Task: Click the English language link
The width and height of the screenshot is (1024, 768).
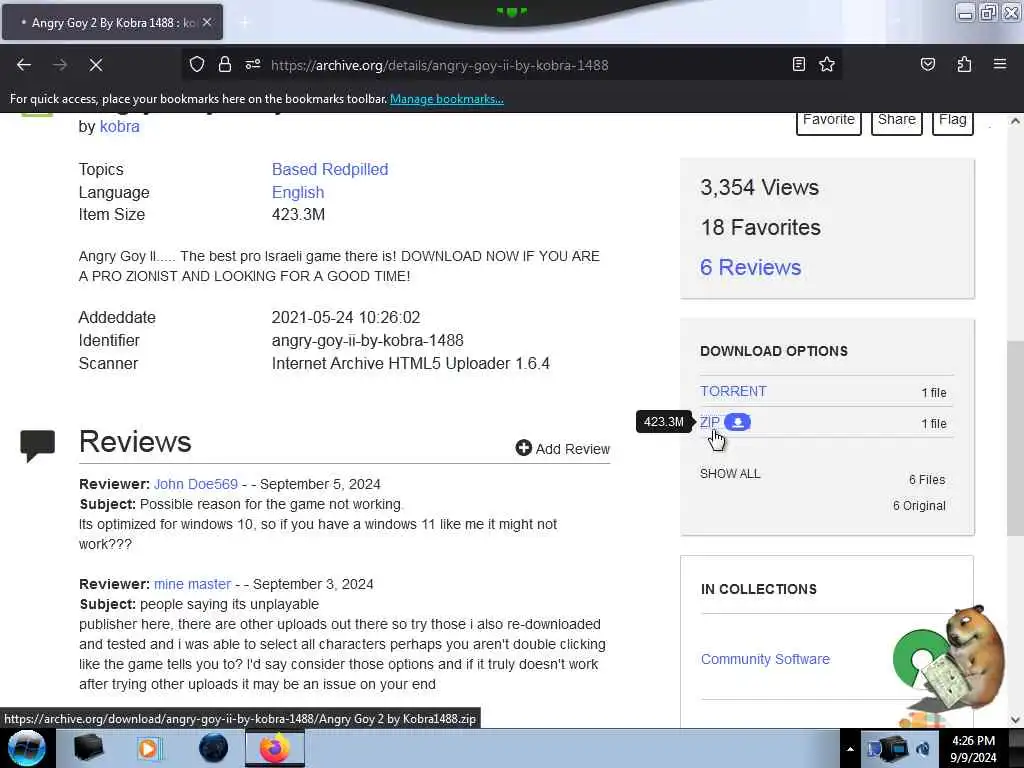Action: [298, 192]
